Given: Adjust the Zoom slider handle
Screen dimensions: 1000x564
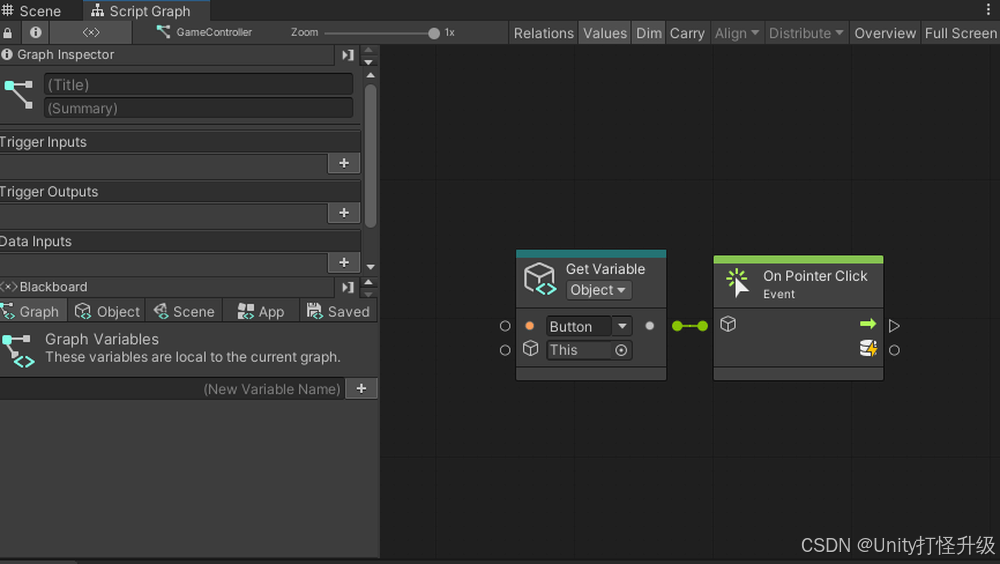Looking at the screenshot, I should point(434,33).
